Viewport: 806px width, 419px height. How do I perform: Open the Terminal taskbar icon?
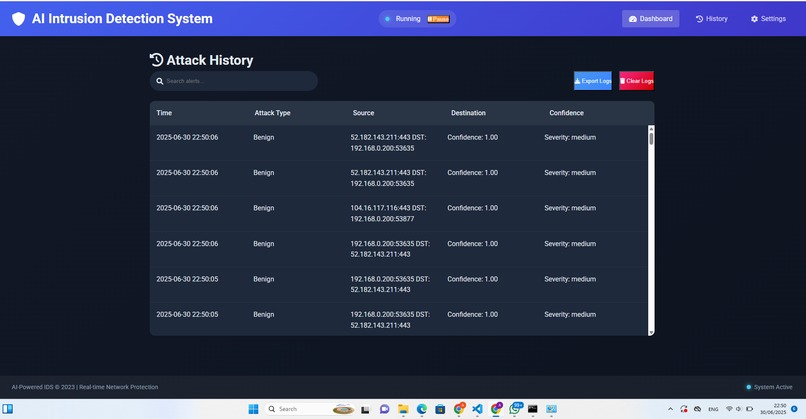pyautogui.click(x=533, y=409)
